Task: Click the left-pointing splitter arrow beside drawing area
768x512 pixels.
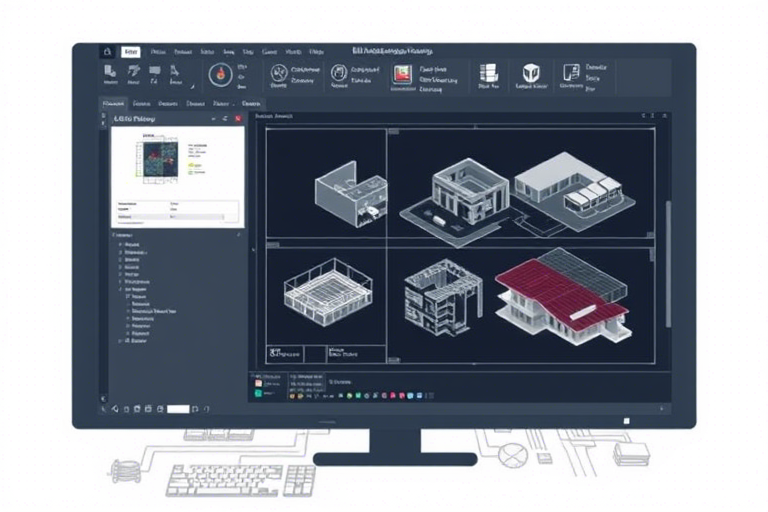Action: pyautogui.click(x=253, y=250)
